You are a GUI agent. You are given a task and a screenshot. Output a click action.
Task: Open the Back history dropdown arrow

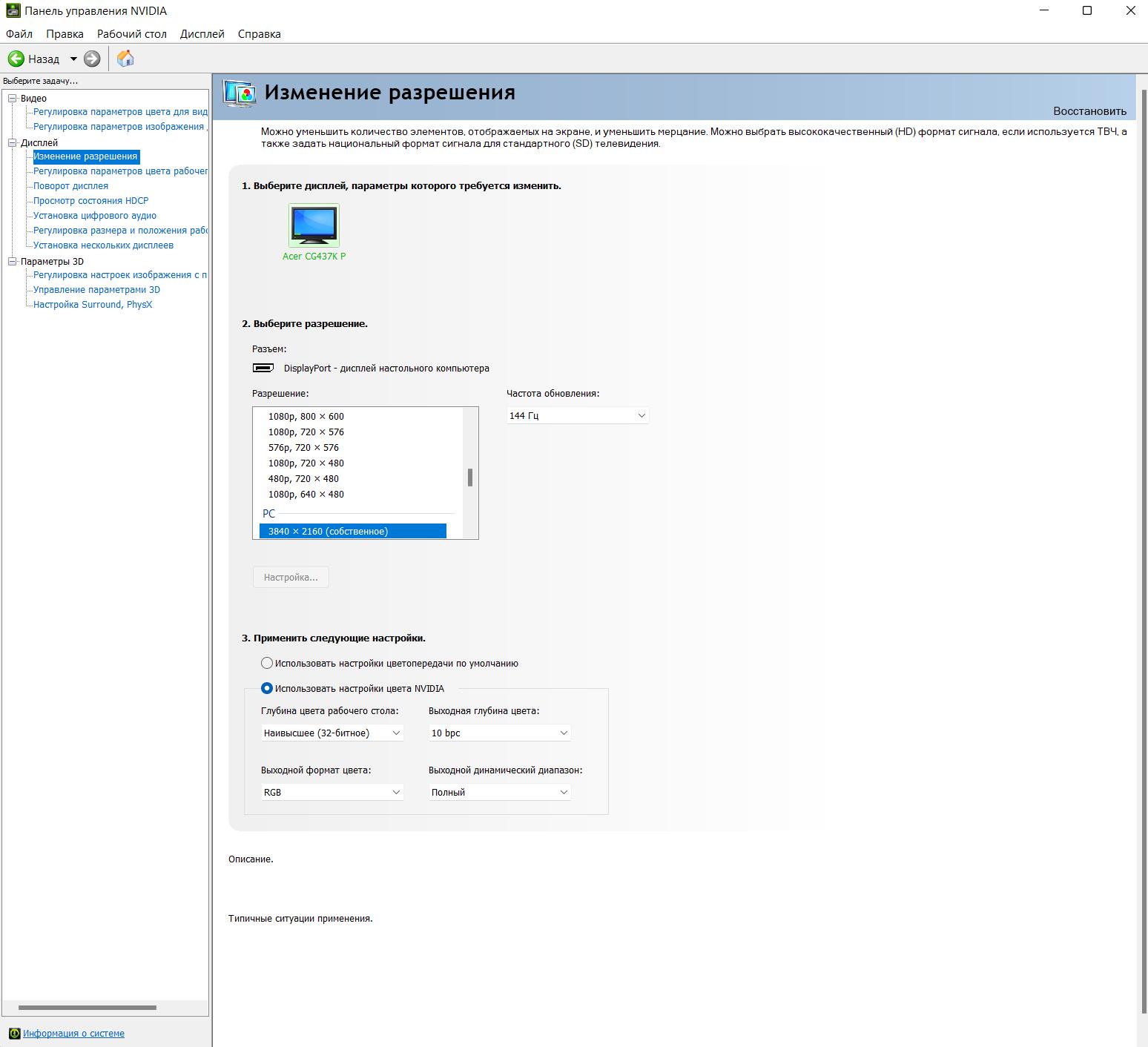73,59
